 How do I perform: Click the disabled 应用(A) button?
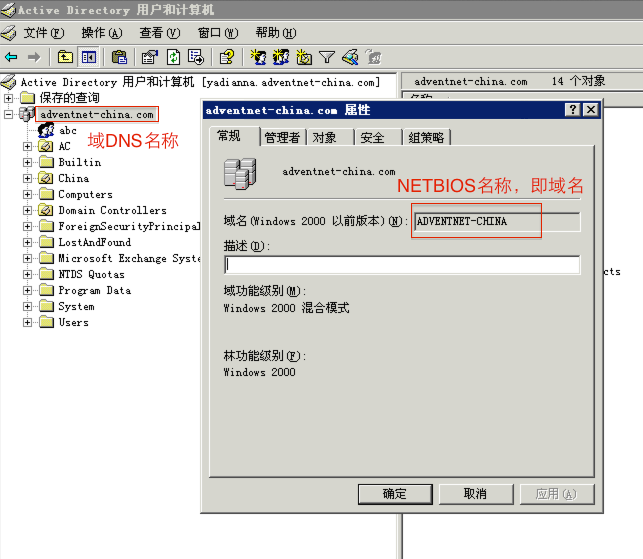(x=556, y=494)
